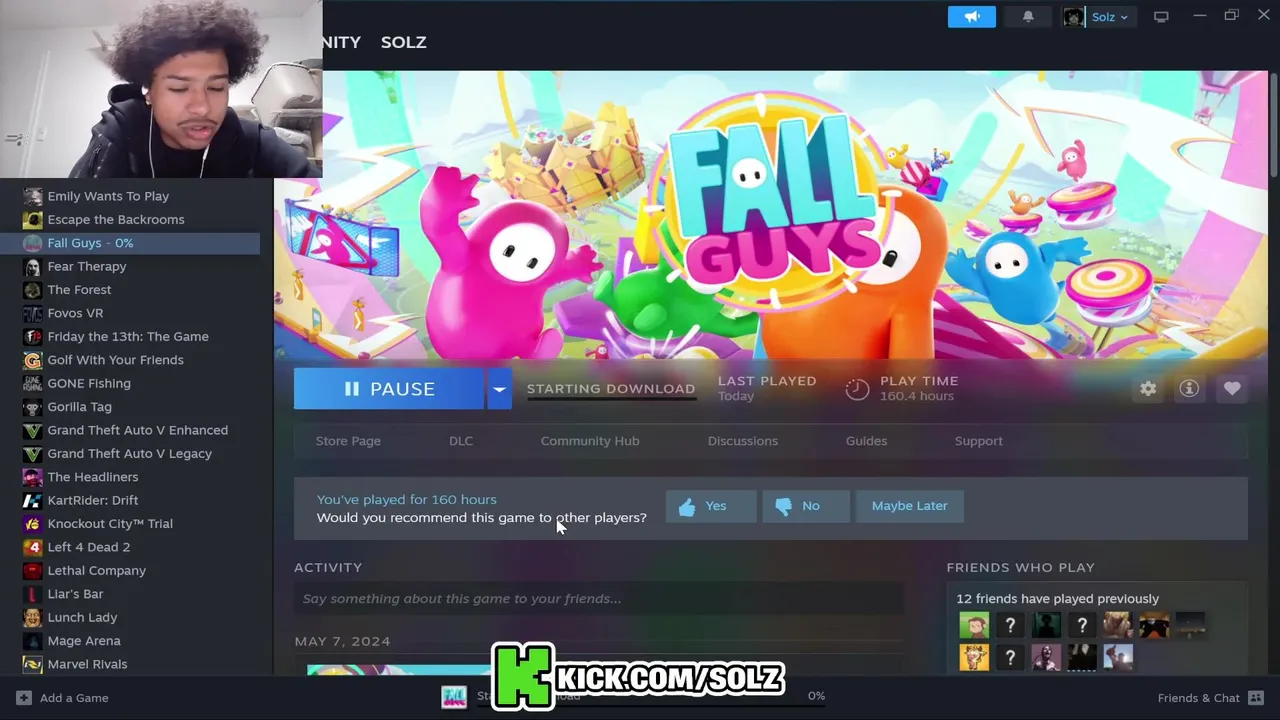Screen dimensions: 1280x720
Task: Choose No for recommendation
Action: point(806,506)
